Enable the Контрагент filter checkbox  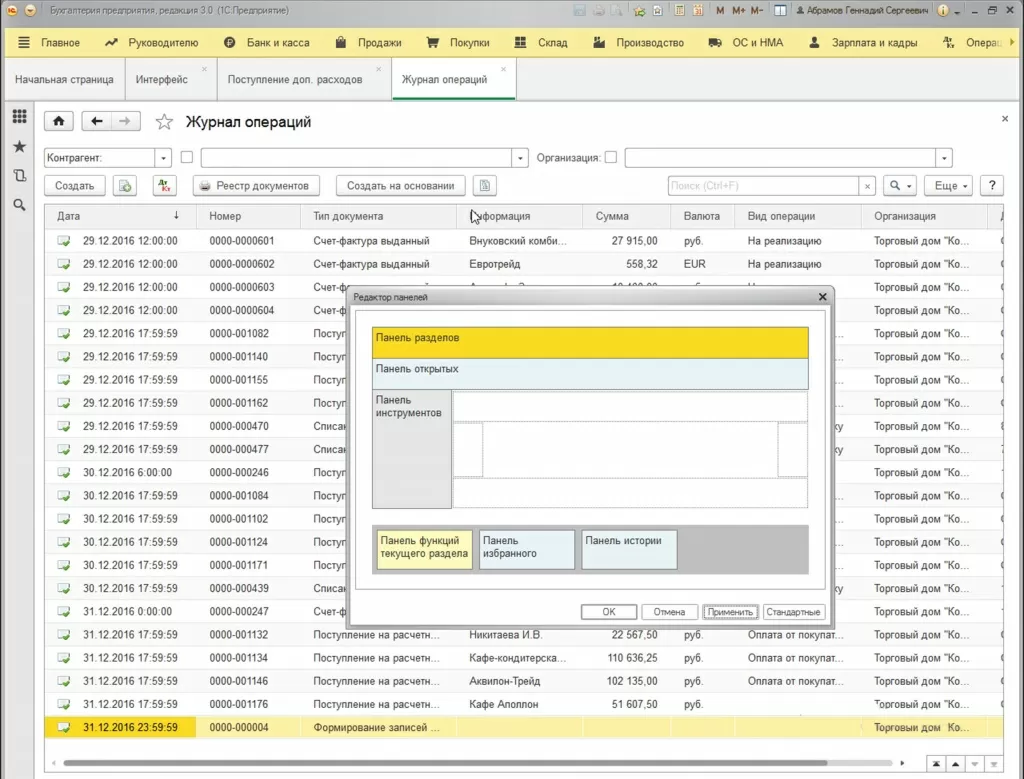[187, 157]
